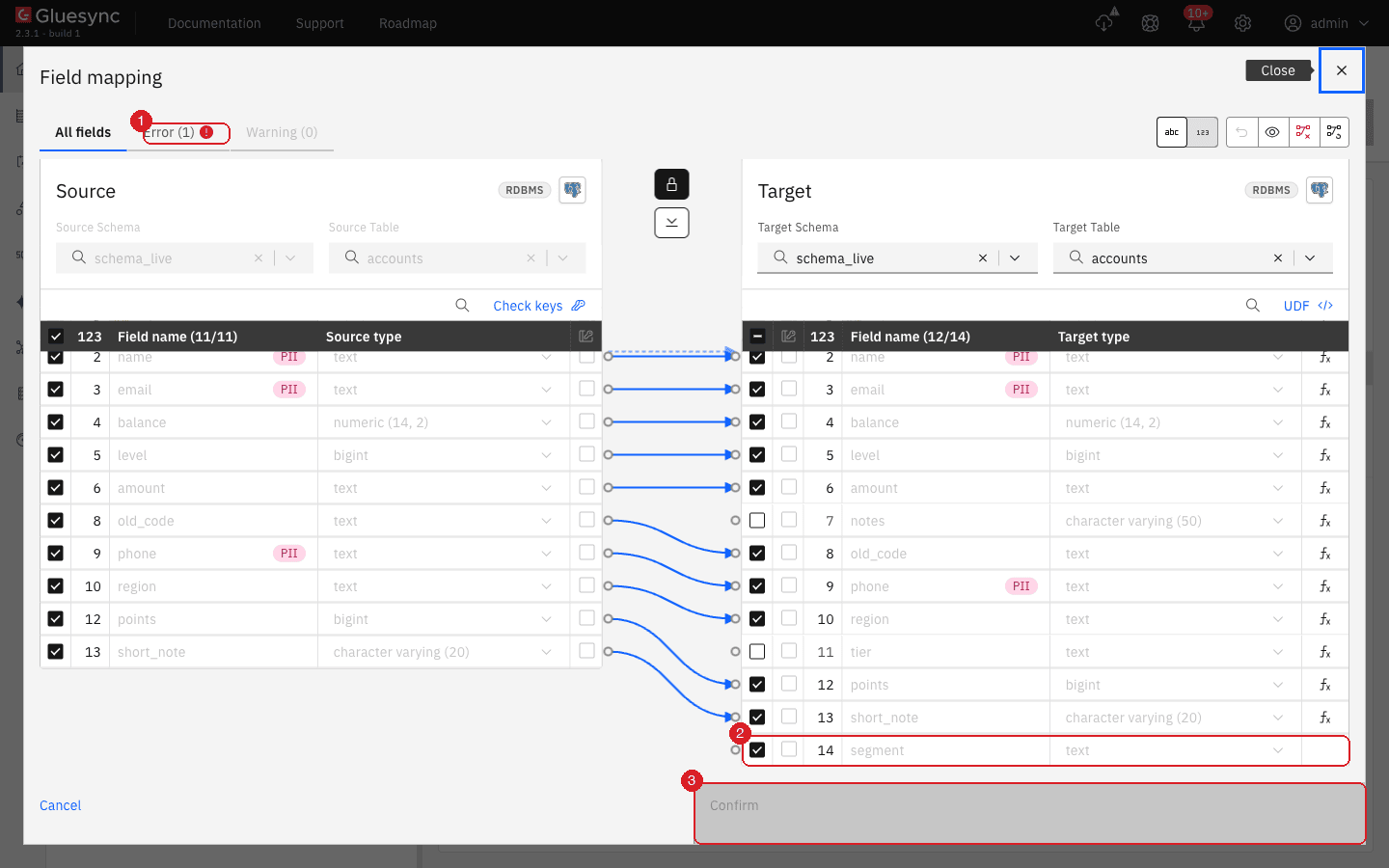The width and height of the screenshot is (1389, 868).
Task: Click the collapse arrow button under the lock
Action: pyautogui.click(x=671, y=223)
